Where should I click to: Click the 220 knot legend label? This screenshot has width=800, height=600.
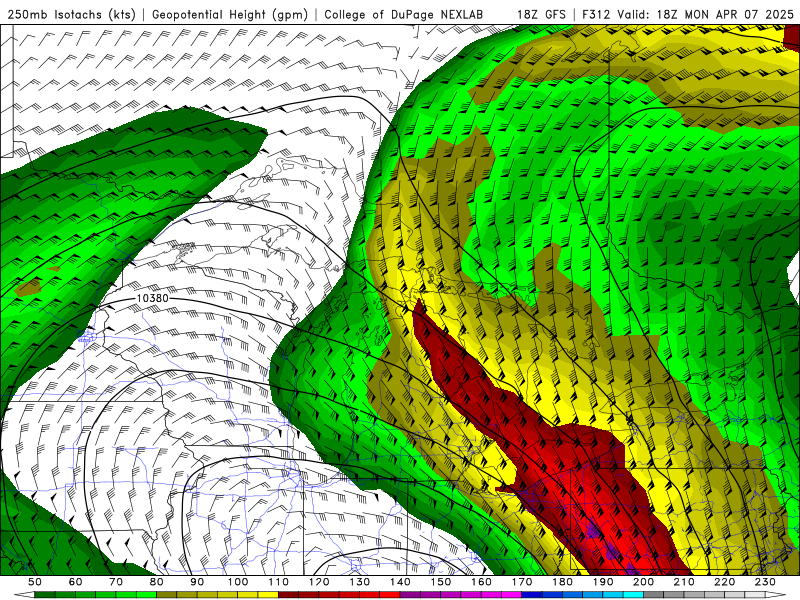click(724, 582)
